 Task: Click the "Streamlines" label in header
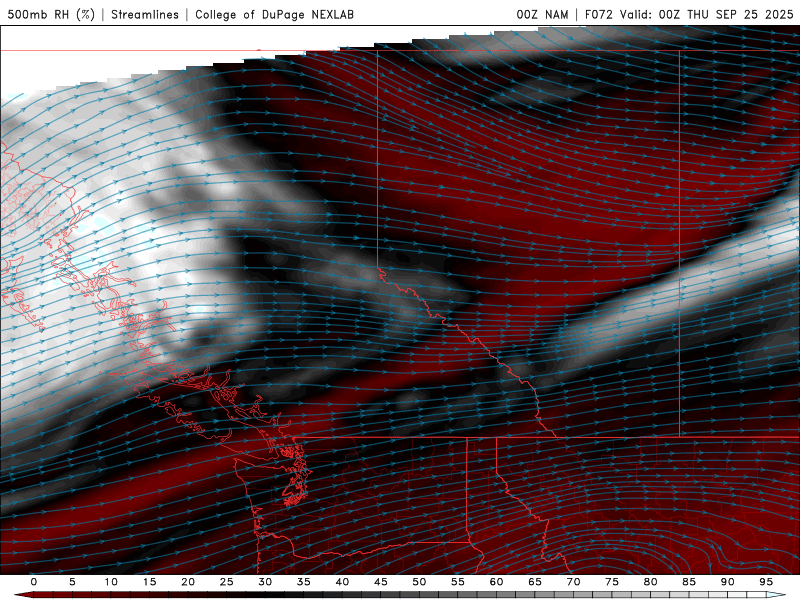(145, 14)
